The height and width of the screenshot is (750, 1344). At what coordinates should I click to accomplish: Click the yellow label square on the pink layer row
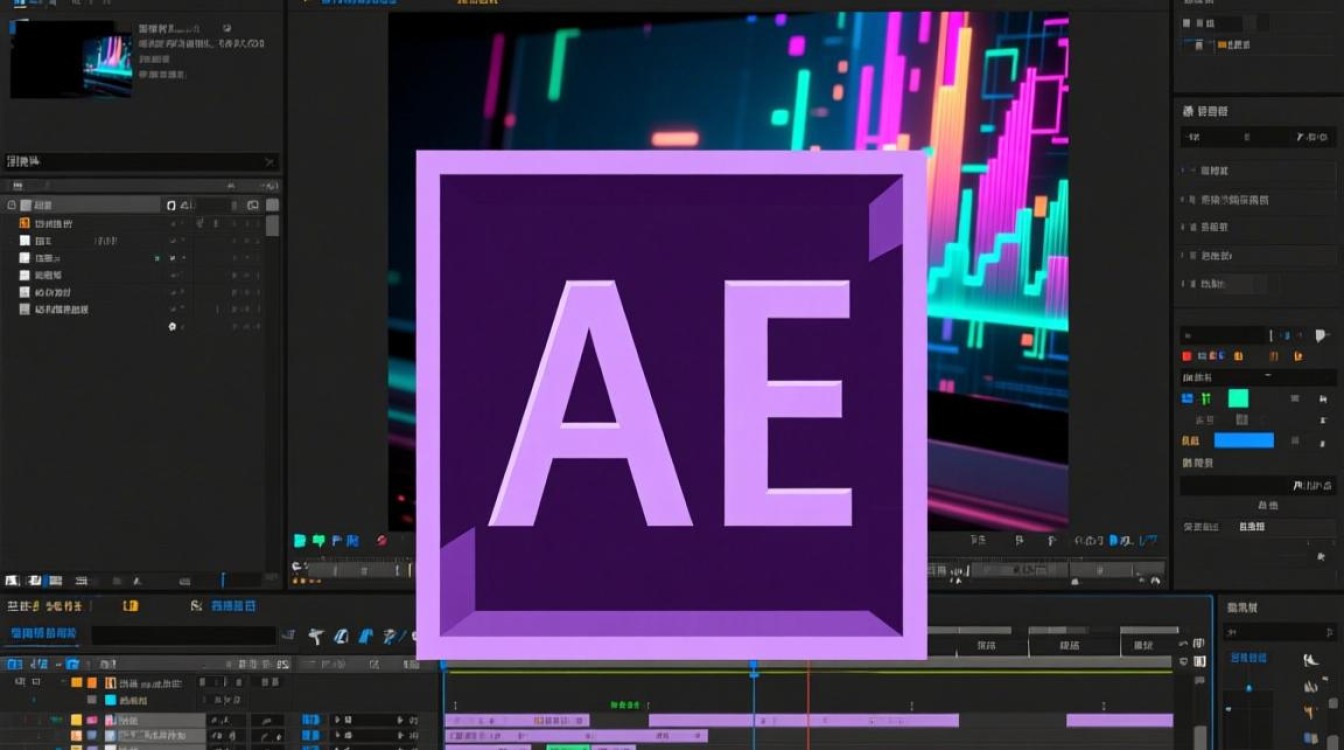77,720
